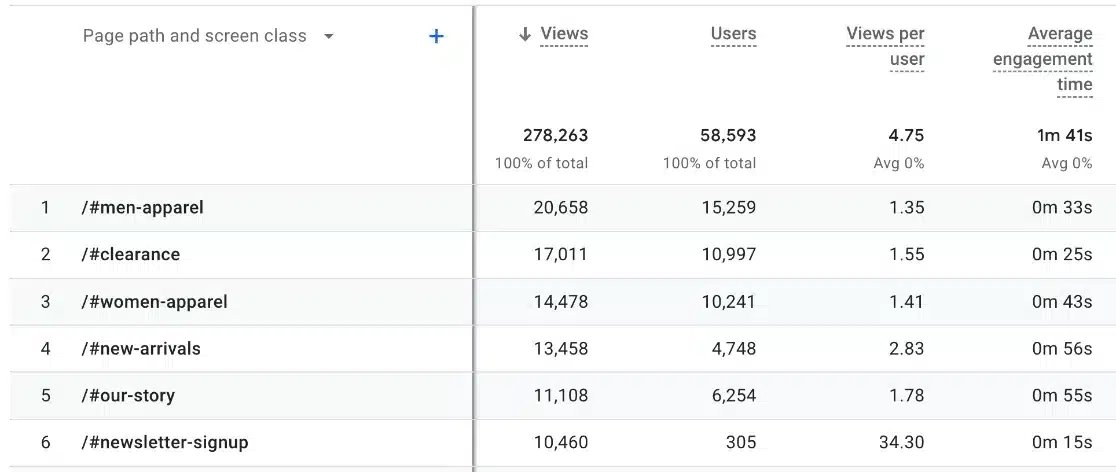Click Average engagement time column header
Image resolution: width=1116 pixels, height=472 pixels.
(x=1043, y=59)
